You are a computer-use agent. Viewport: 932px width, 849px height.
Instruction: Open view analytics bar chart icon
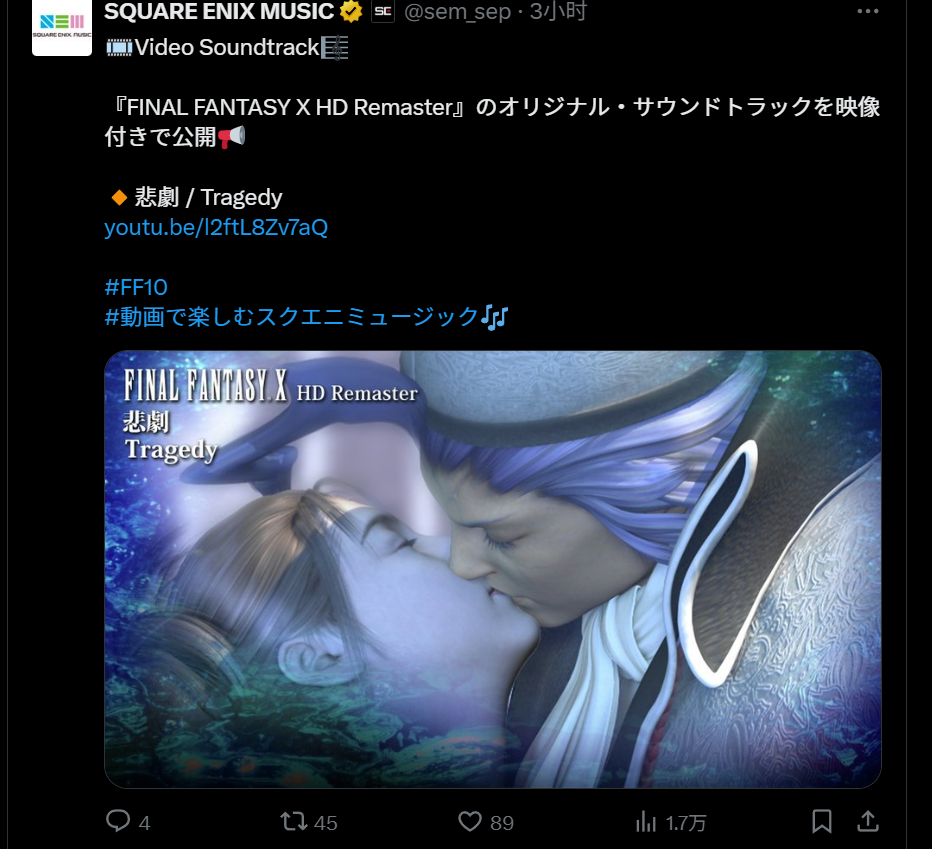click(x=646, y=822)
